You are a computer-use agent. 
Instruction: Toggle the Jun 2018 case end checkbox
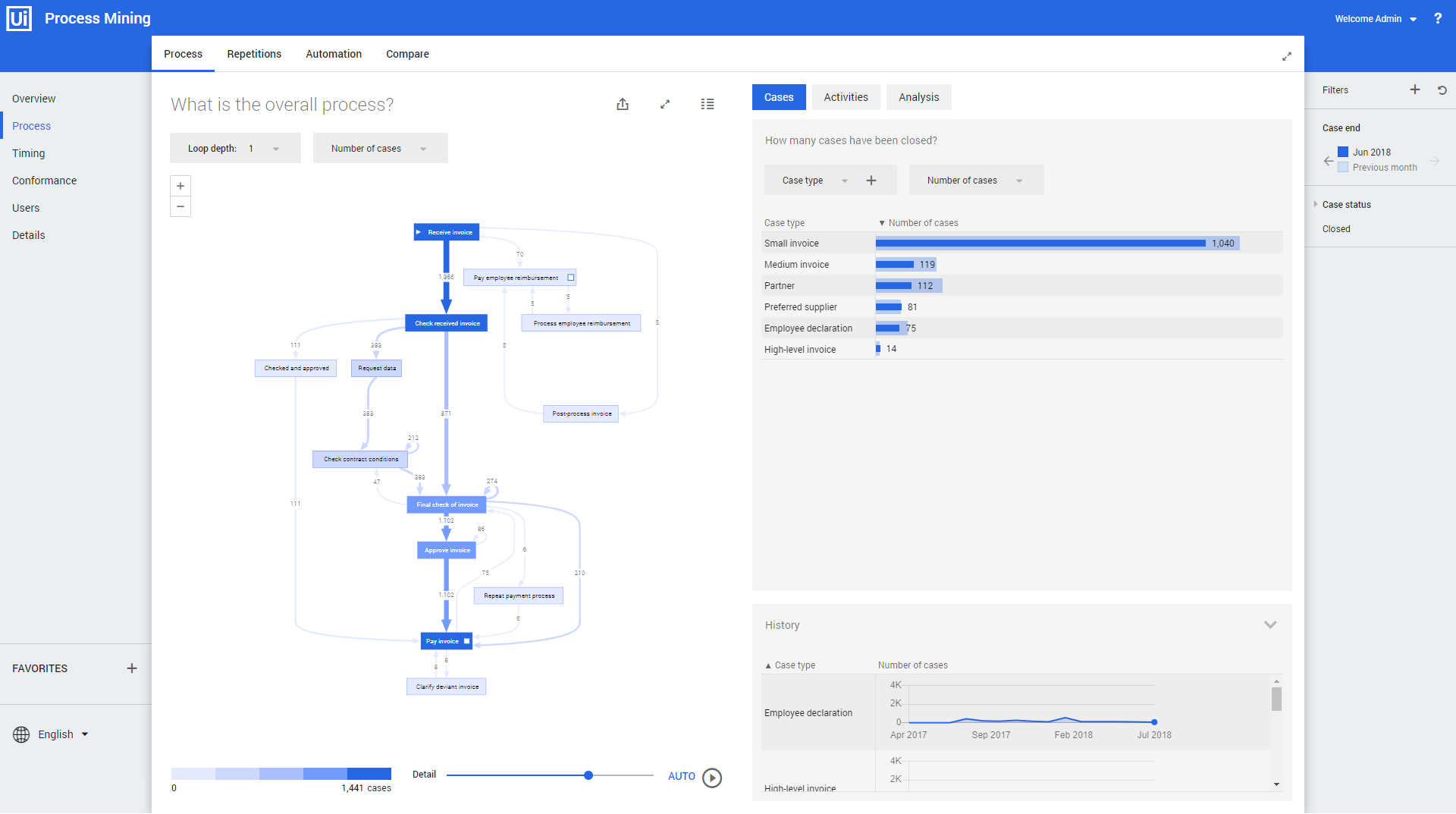tap(1342, 152)
